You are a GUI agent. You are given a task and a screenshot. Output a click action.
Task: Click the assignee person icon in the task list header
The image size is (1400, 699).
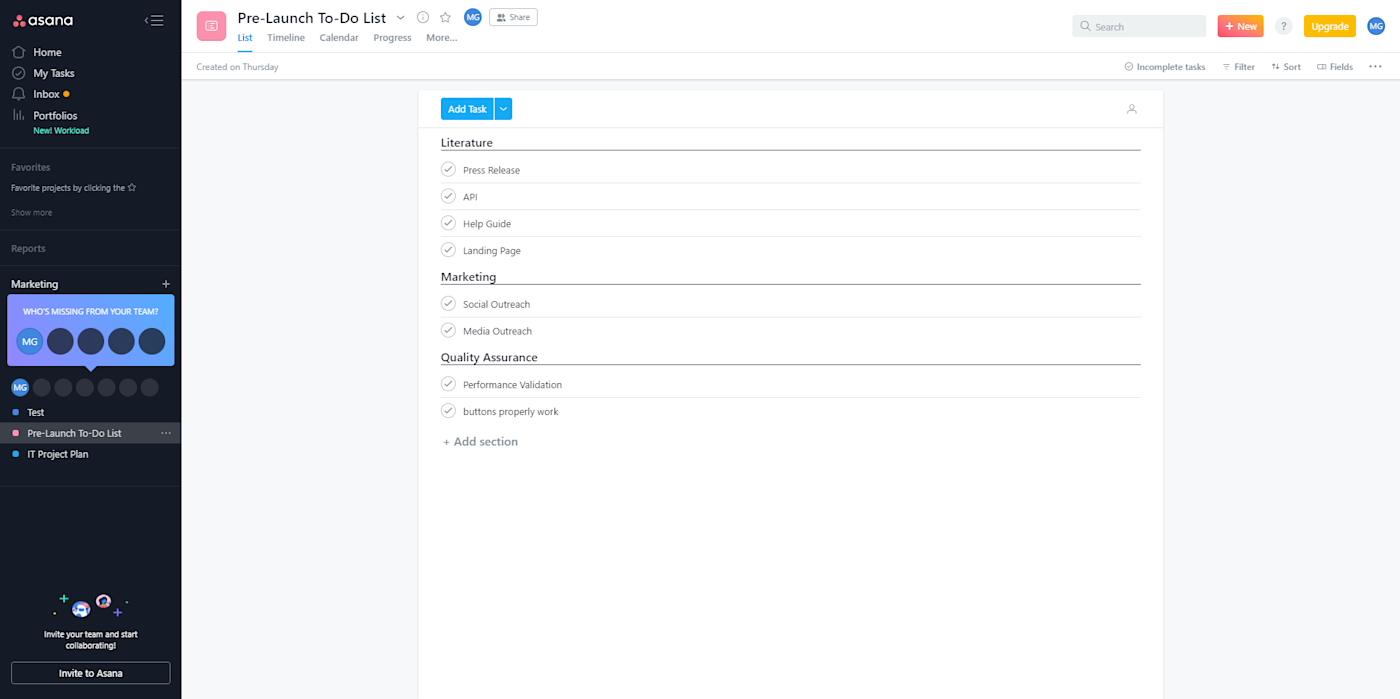pos(1132,109)
